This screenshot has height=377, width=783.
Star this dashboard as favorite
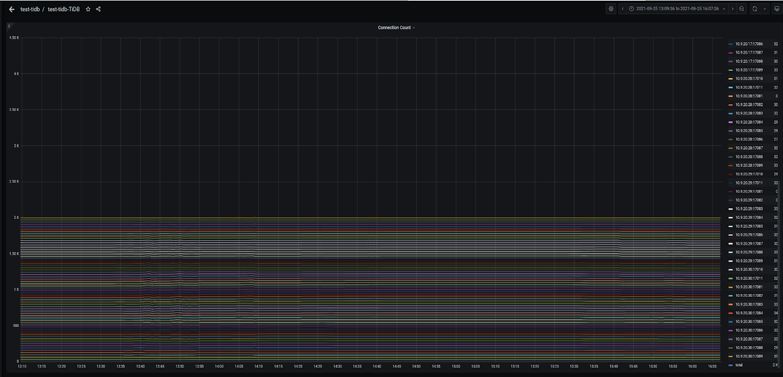click(x=88, y=9)
